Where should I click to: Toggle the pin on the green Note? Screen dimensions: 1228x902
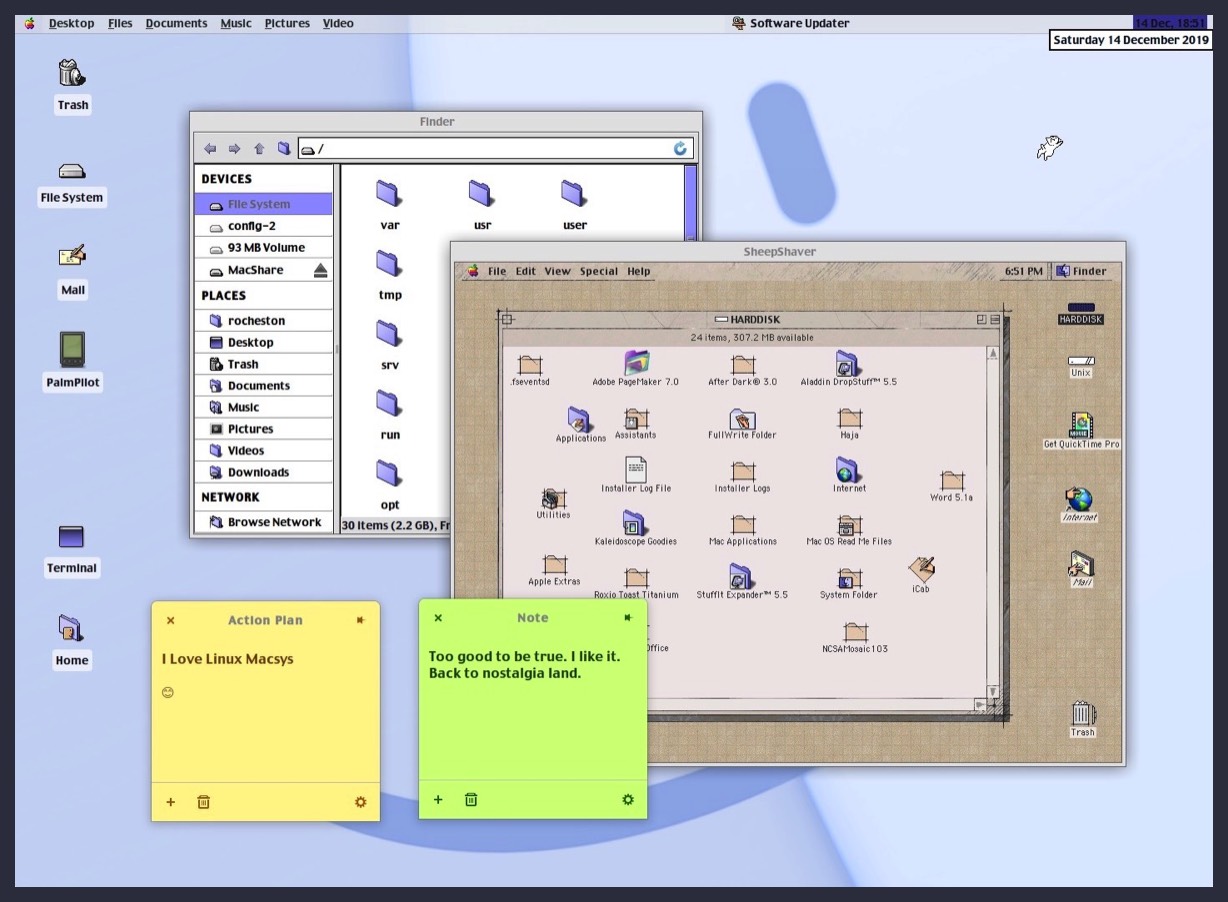click(x=628, y=618)
